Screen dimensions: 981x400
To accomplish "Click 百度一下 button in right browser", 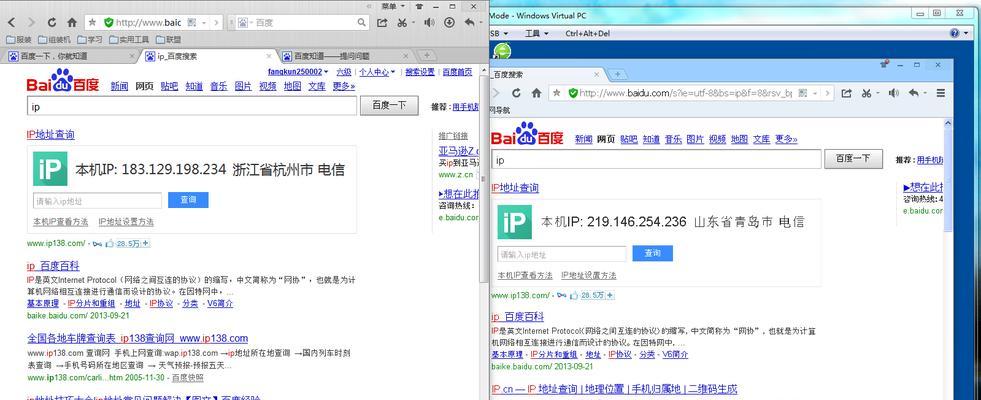I will [x=853, y=159].
